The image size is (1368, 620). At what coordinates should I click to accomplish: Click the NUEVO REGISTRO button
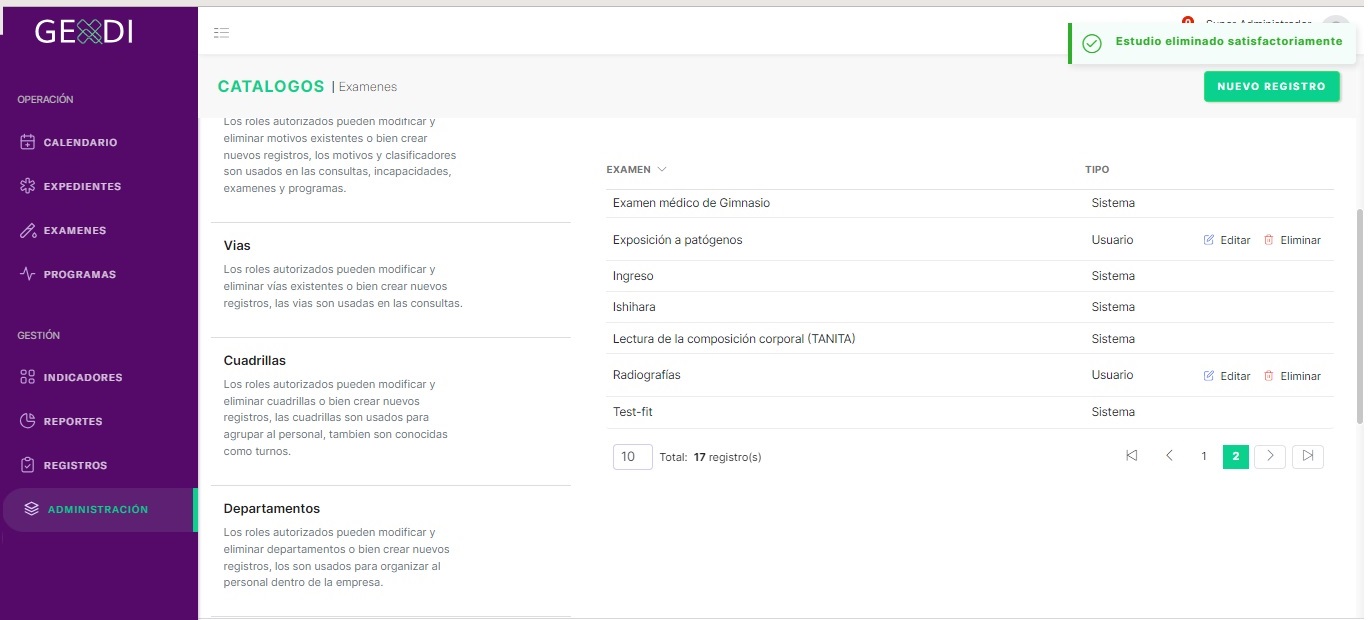click(x=1271, y=87)
